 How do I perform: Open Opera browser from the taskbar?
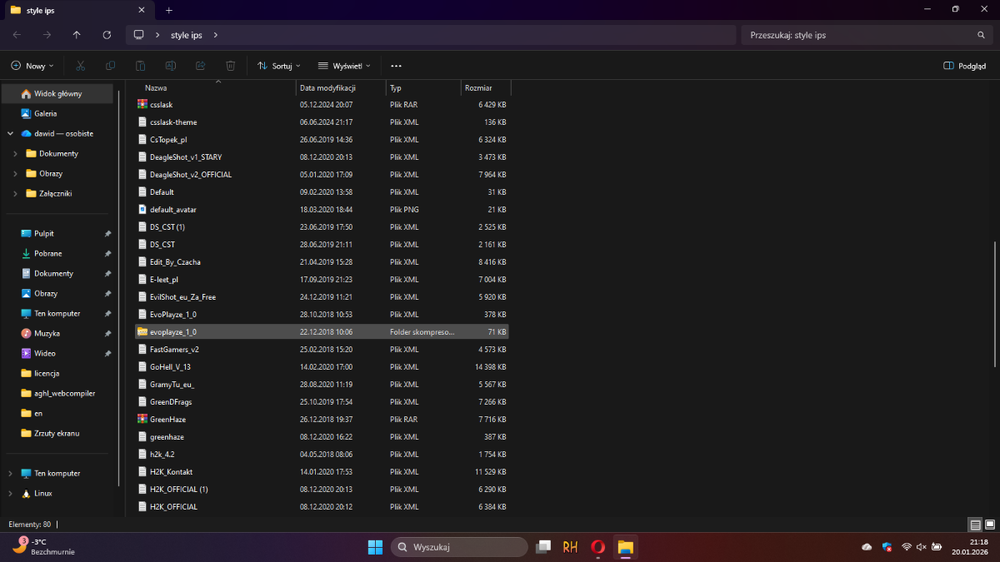point(598,547)
